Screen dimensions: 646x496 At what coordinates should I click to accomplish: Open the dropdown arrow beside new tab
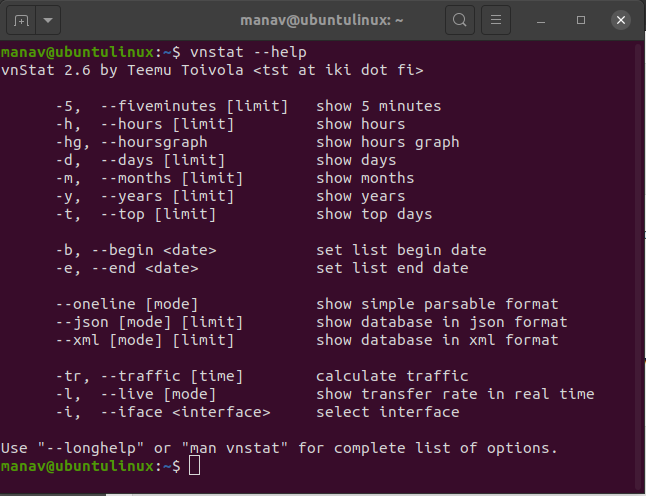tap(48, 19)
